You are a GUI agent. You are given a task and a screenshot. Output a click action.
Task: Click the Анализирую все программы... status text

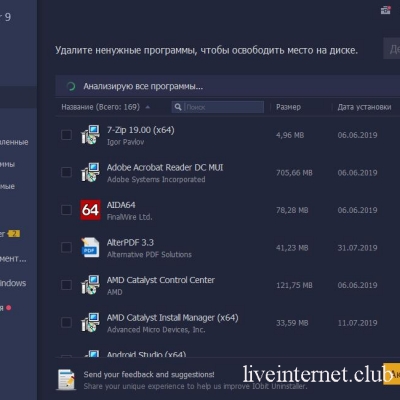coord(143,87)
